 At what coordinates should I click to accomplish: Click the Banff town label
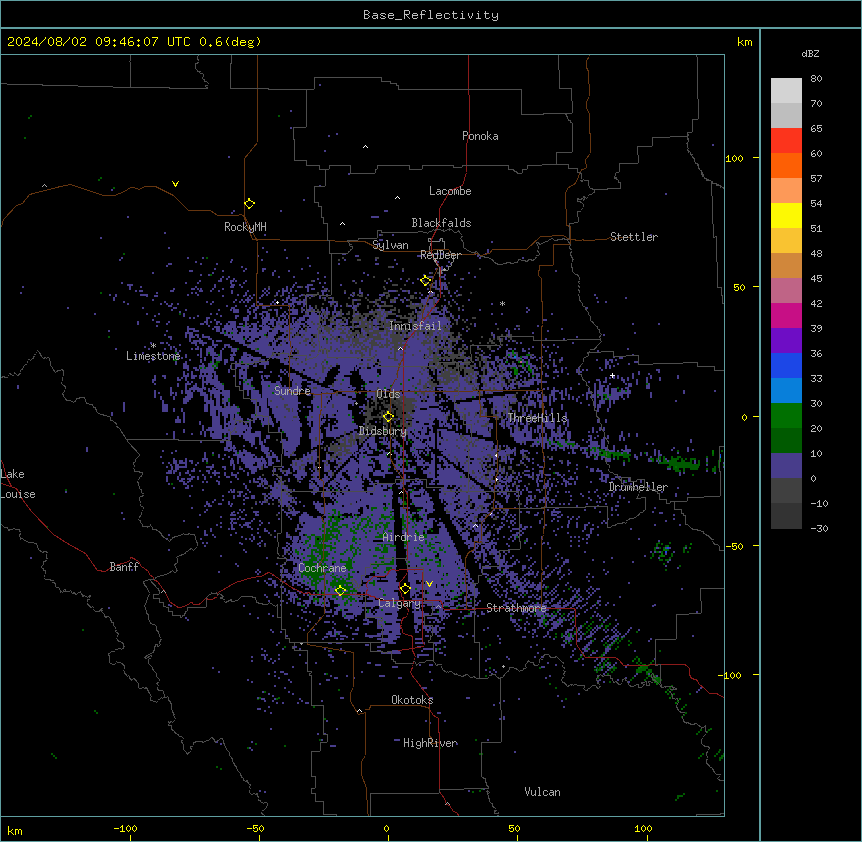(x=124, y=567)
